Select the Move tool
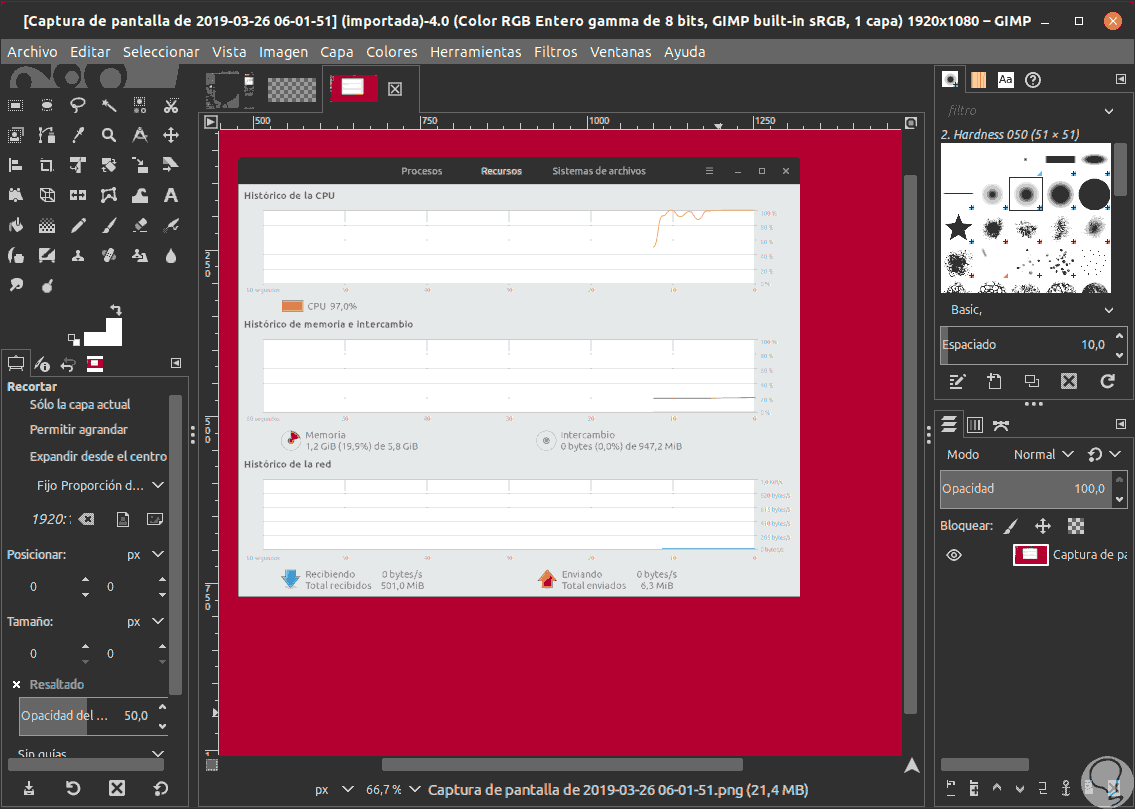1135x809 pixels. 171,135
